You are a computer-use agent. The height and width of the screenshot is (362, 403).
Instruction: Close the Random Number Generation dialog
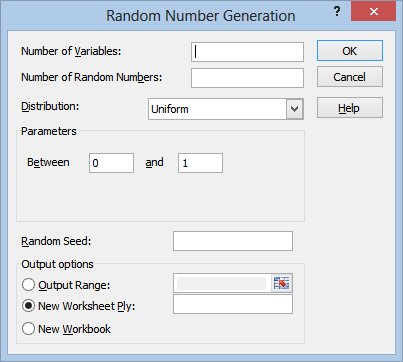374,11
